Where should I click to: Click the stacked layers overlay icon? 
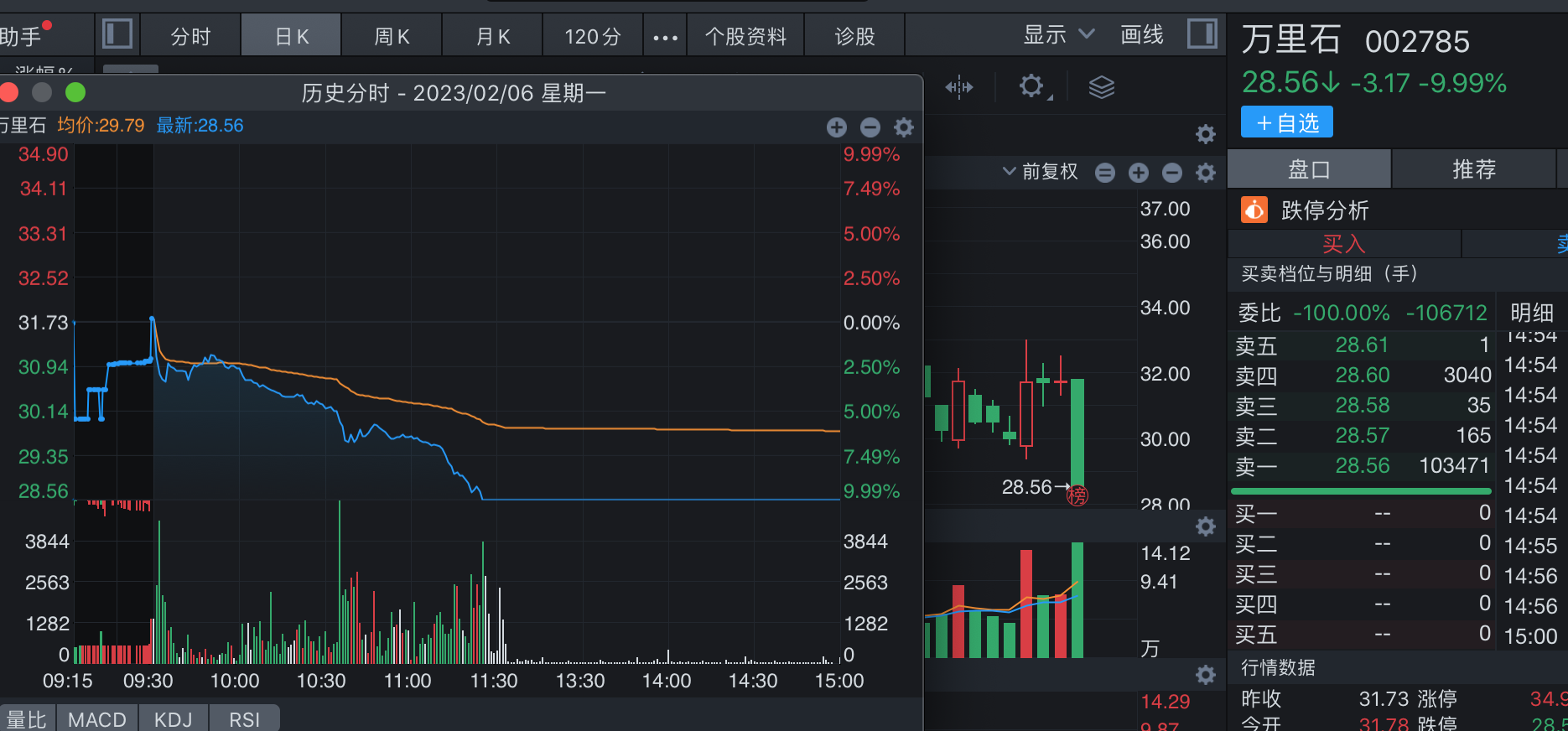(1101, 86)
